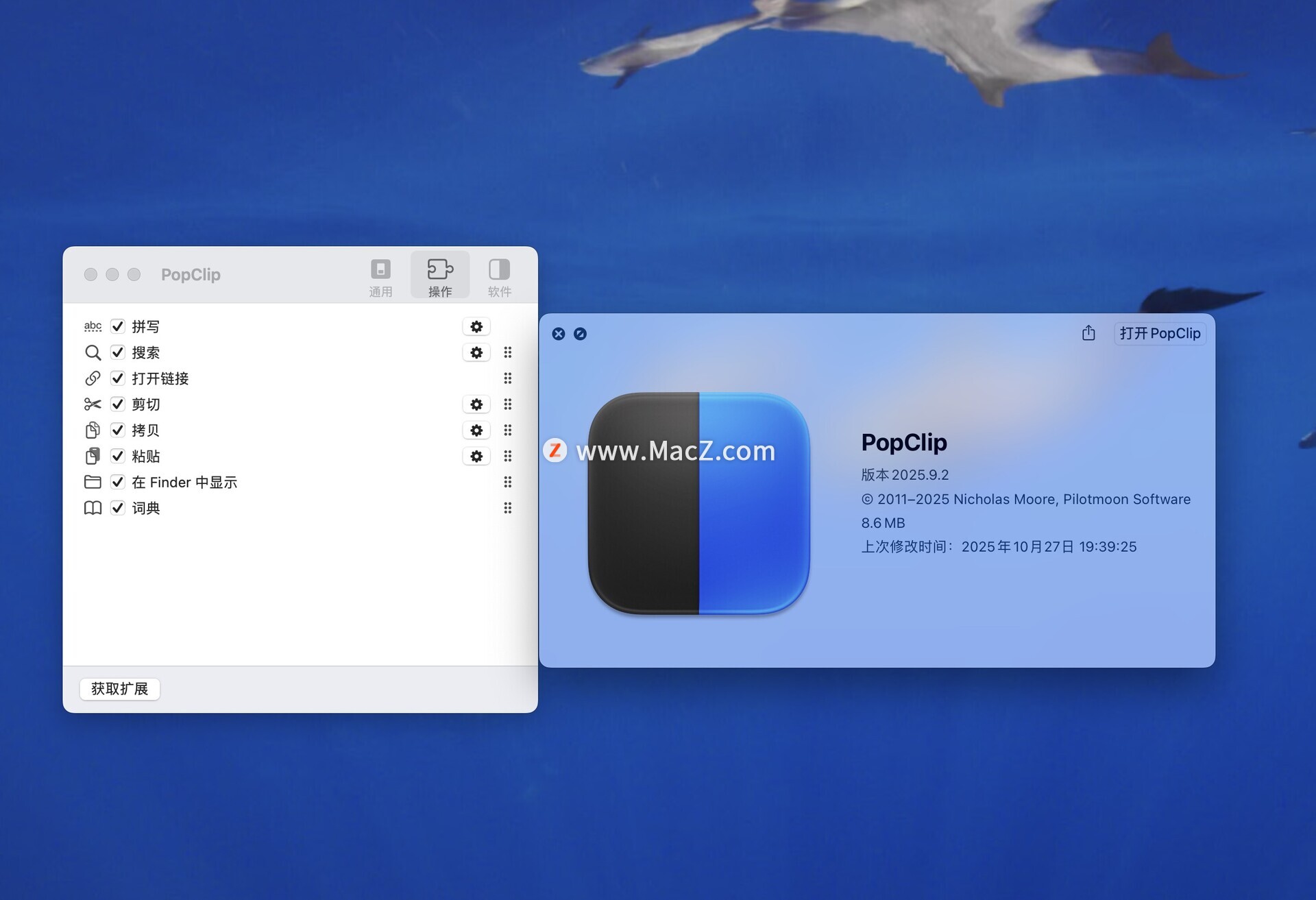This screenshot has width=1316, height=900.
Task: Select the 操作 tab
Action: click(440, 276)
